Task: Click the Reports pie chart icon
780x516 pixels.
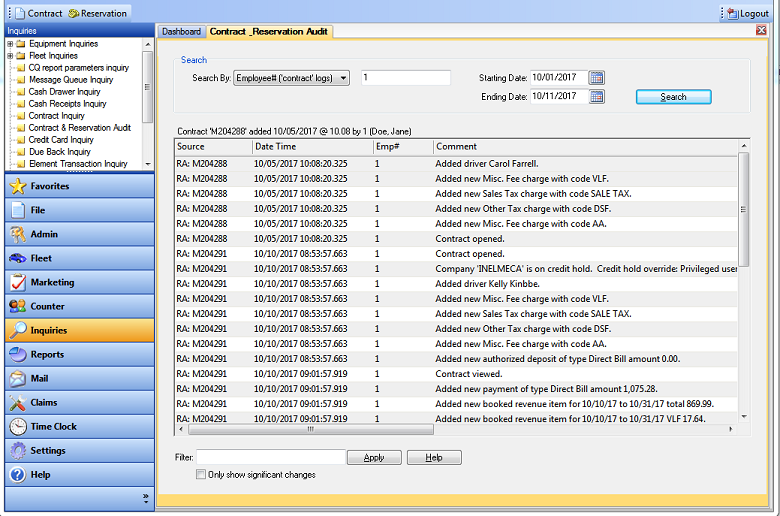Action: 18,354
